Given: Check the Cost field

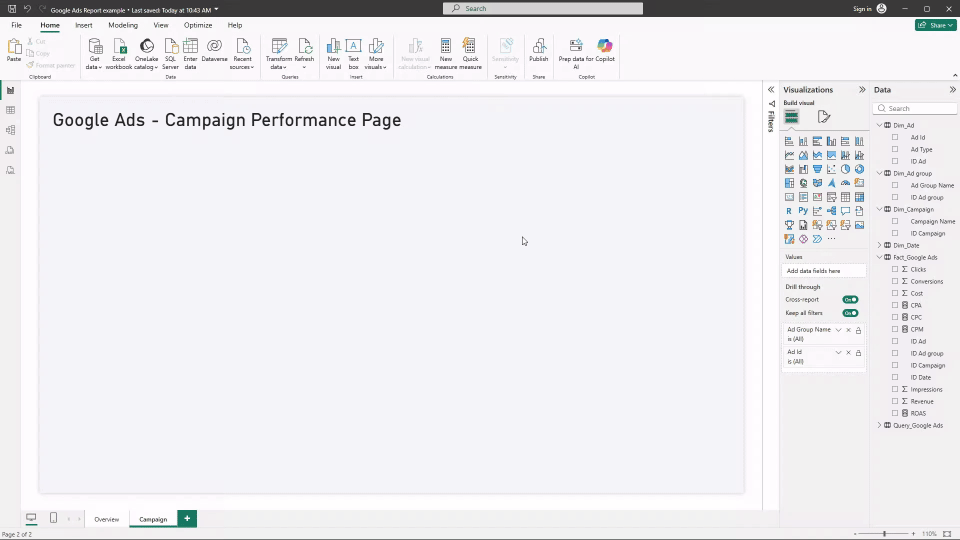Looking at the screenshot, I should point(895,293).
